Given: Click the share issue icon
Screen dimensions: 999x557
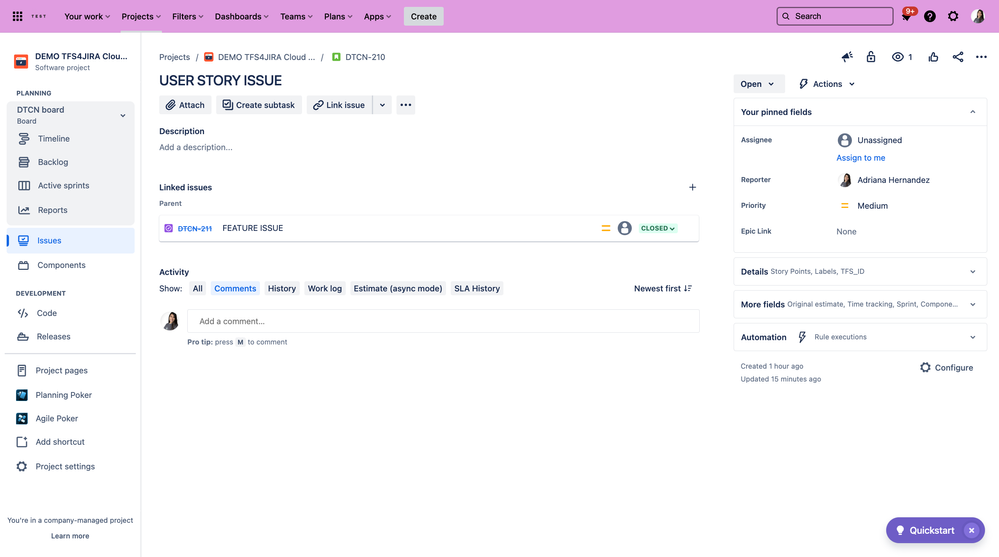Looking at the screenshot, I should coord(958,57).
